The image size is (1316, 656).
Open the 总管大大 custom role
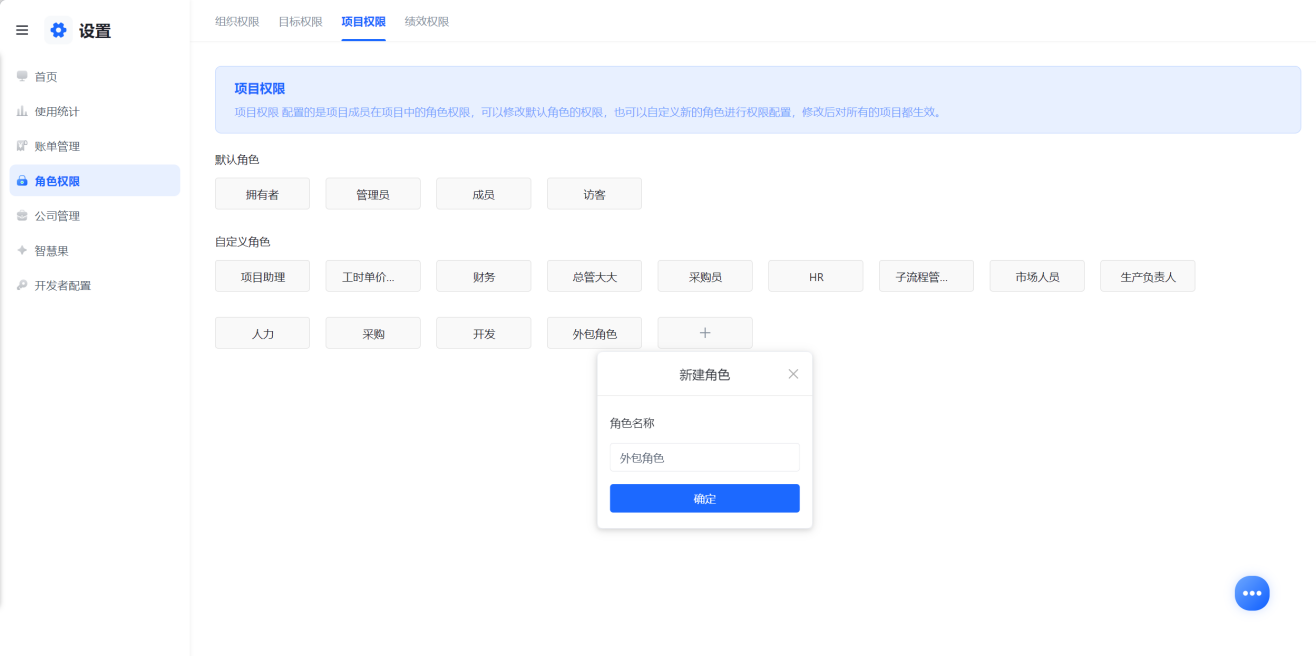tap(594, 276)
